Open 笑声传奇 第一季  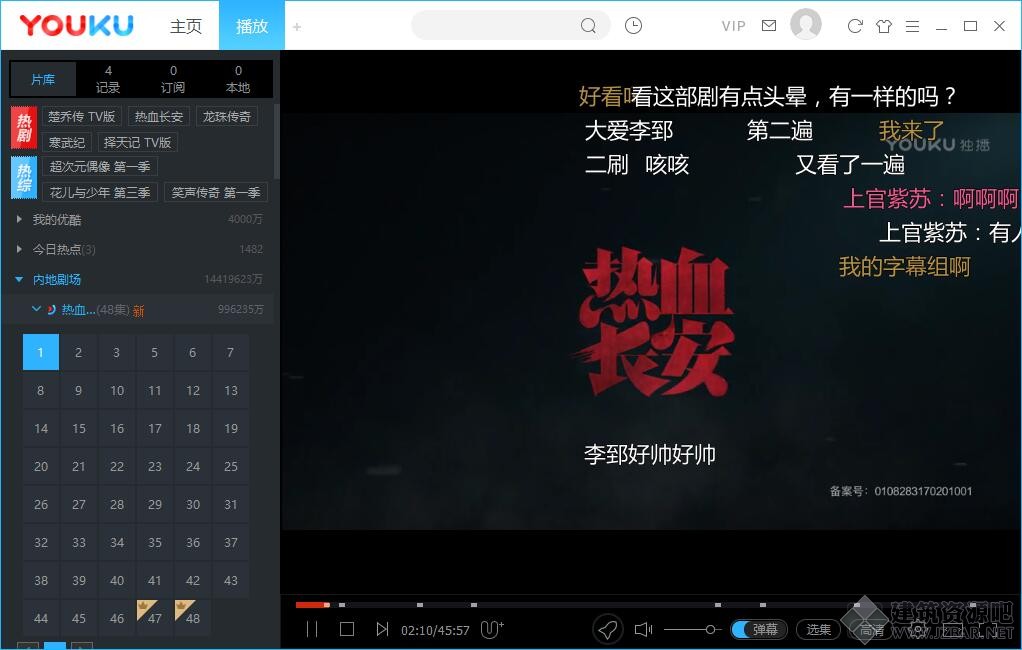[x=216, y=192]
